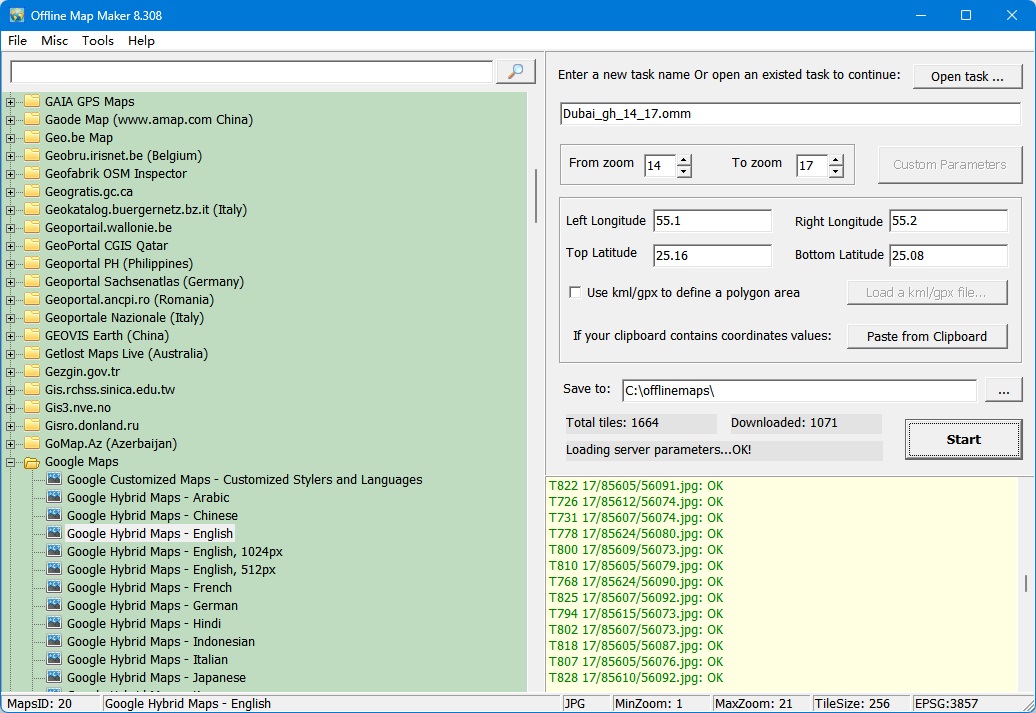1036x713 pixels.
Task: Select Geoportal Sachsenatlas (Germany) folder
Action: [x=144, y=281]
